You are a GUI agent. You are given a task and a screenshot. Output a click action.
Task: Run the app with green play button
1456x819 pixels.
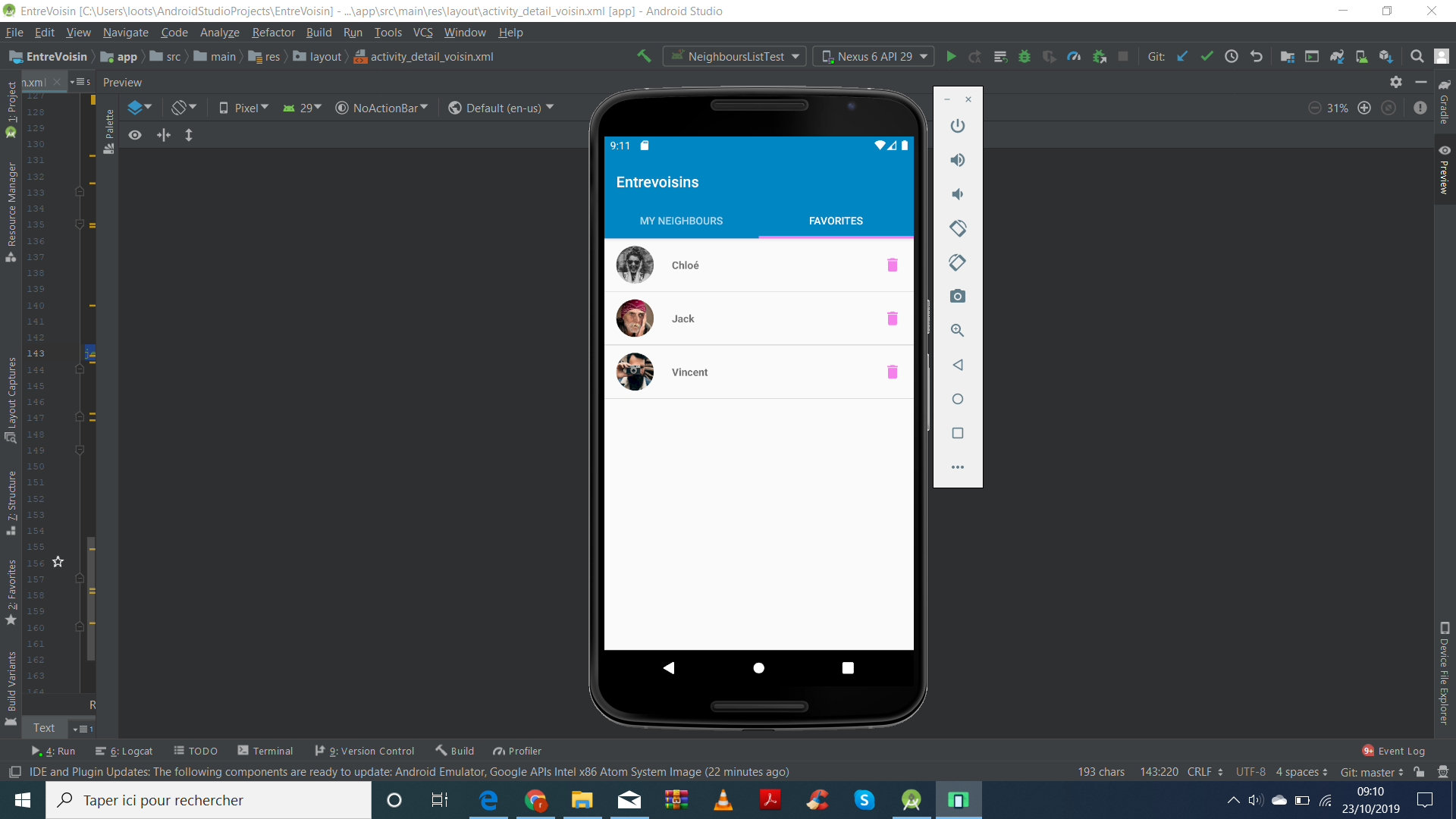(951, 57)
